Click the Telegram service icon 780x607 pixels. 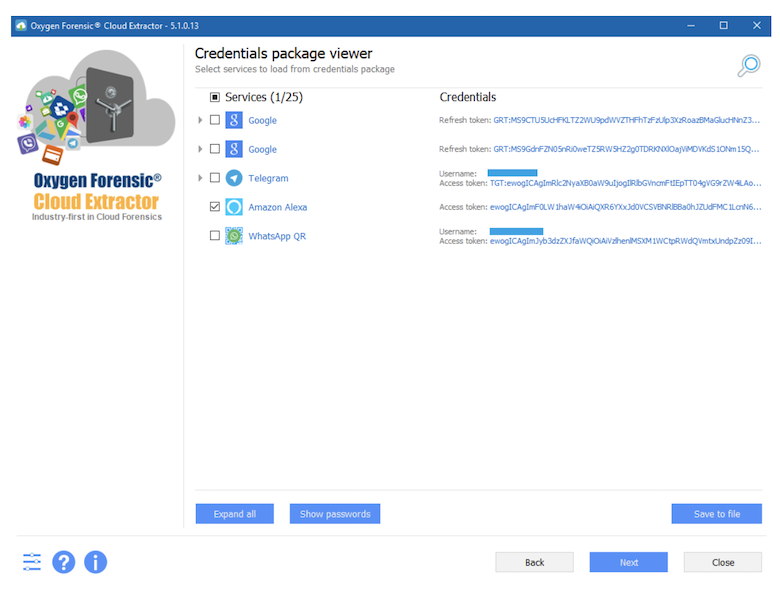[x=234, y=178]
